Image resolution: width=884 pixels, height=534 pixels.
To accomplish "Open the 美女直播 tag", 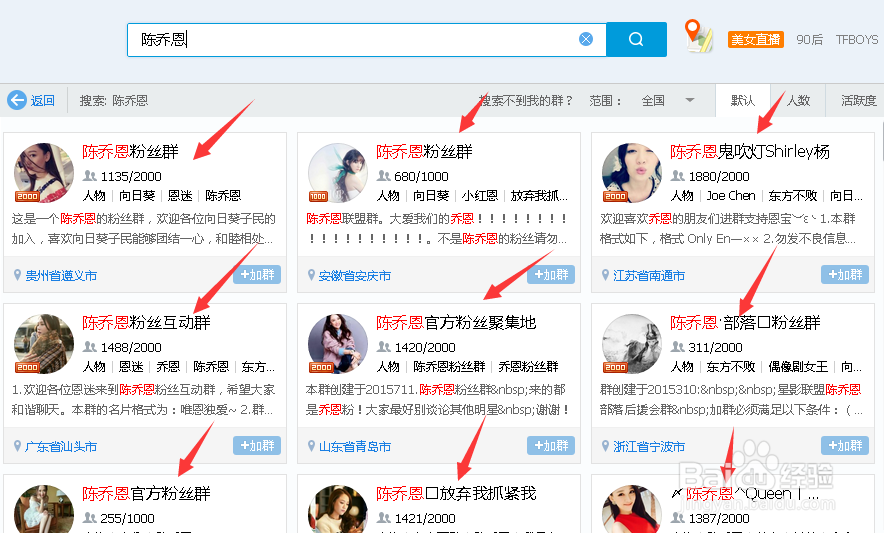I will point(755,39).
